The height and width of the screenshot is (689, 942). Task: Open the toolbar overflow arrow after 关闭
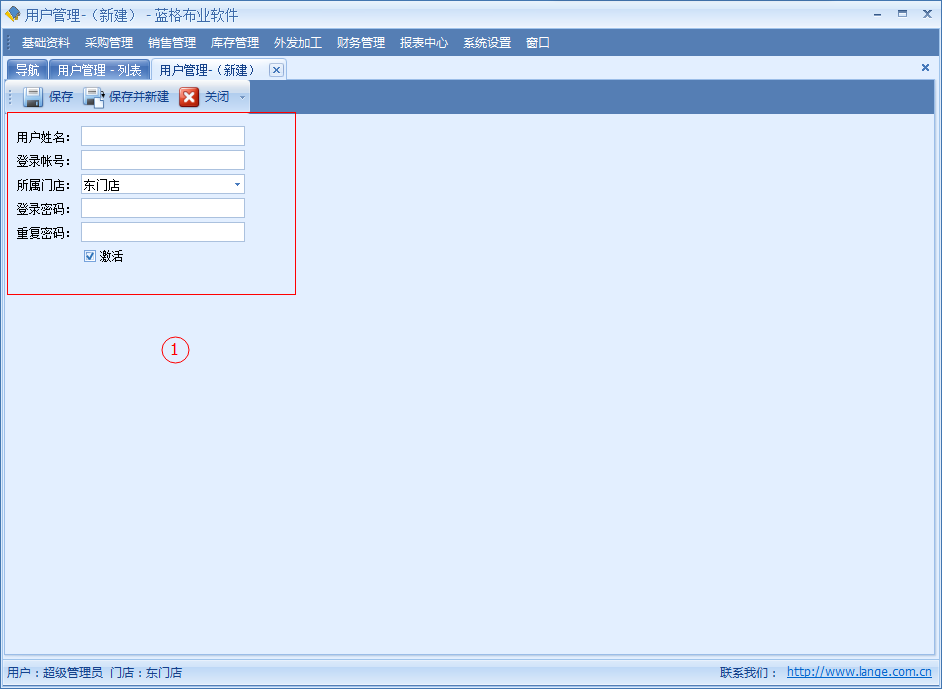[242, 98]
